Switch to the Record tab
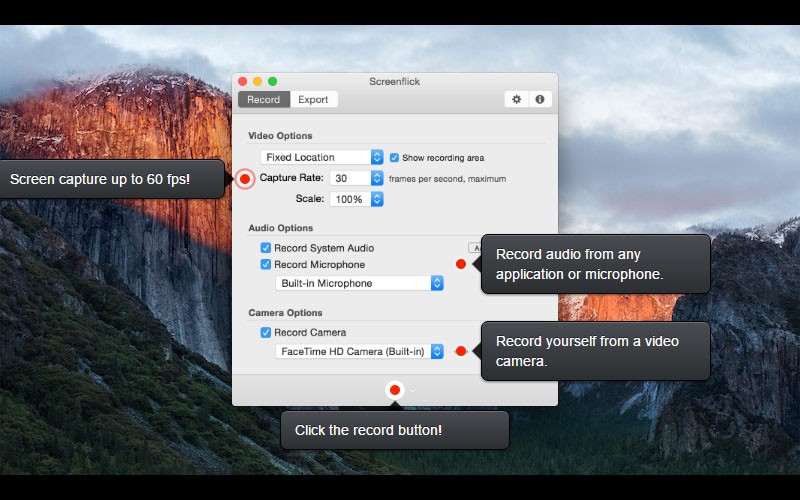The width and height of the screenshot is (800, 500). [263, 99]
